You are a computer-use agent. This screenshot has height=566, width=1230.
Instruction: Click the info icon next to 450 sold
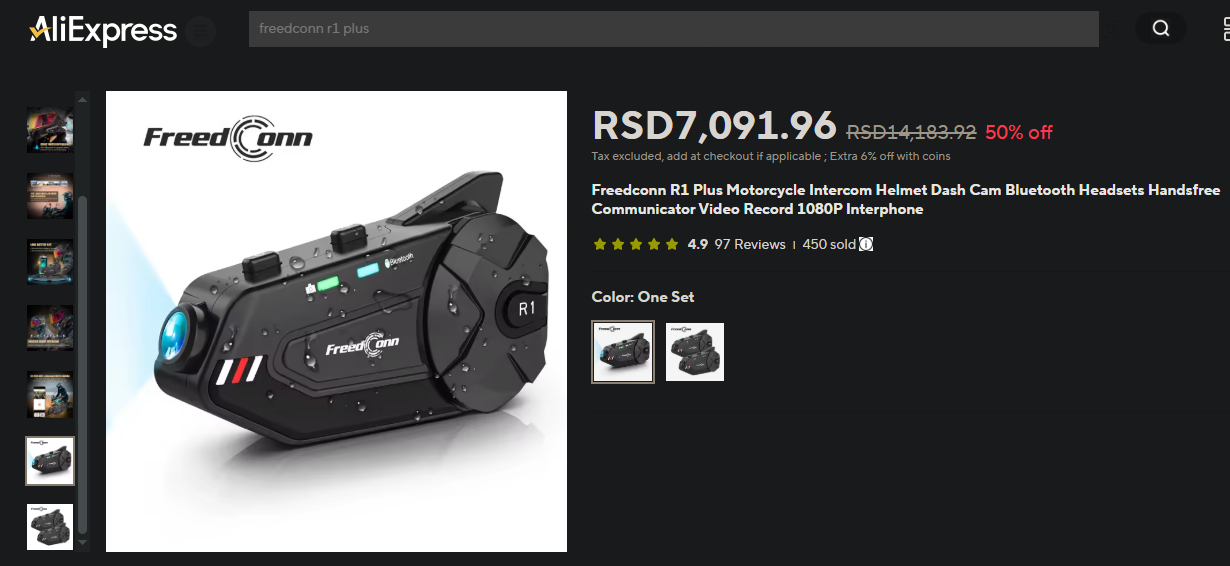tap(866, 244)
